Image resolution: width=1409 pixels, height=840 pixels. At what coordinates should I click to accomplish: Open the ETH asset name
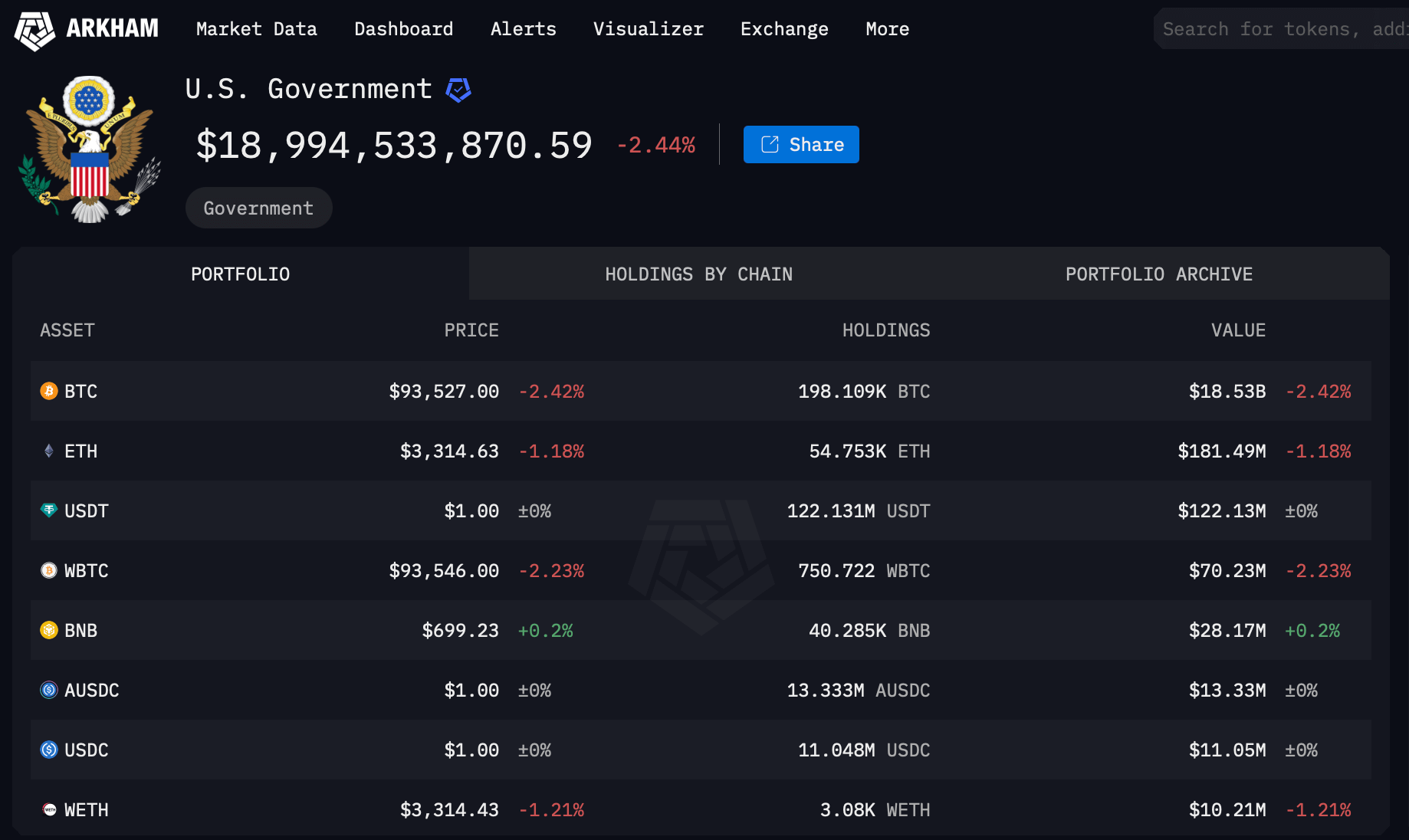coord(80,451)
